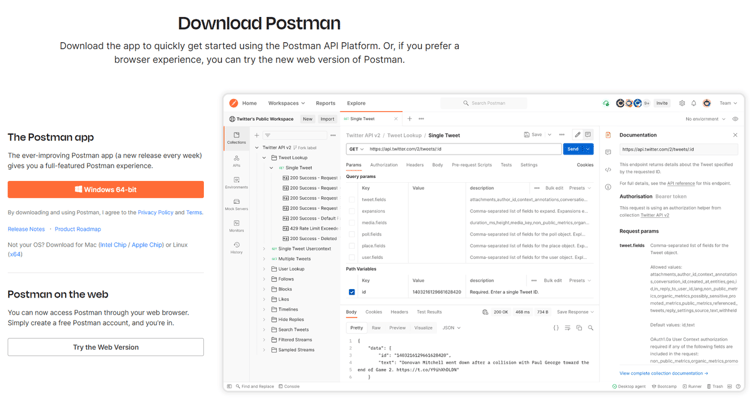Open the Documentation icon in the right sidebar
The width and height of the screenshot is (750, 400).
[x=608, y=135]
